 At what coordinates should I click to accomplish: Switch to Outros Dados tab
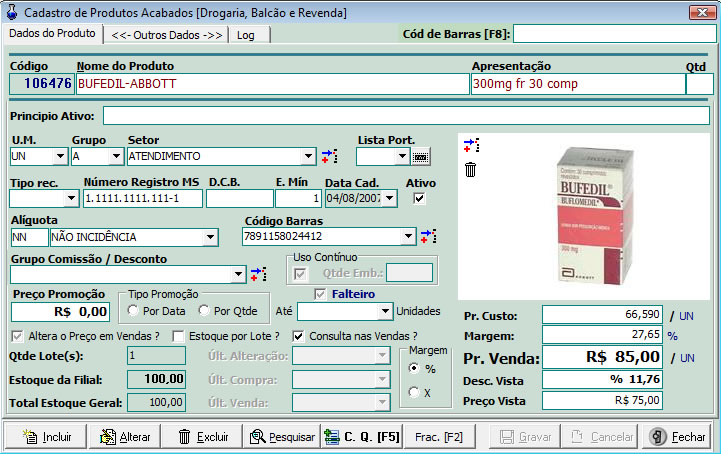[166, 35]
